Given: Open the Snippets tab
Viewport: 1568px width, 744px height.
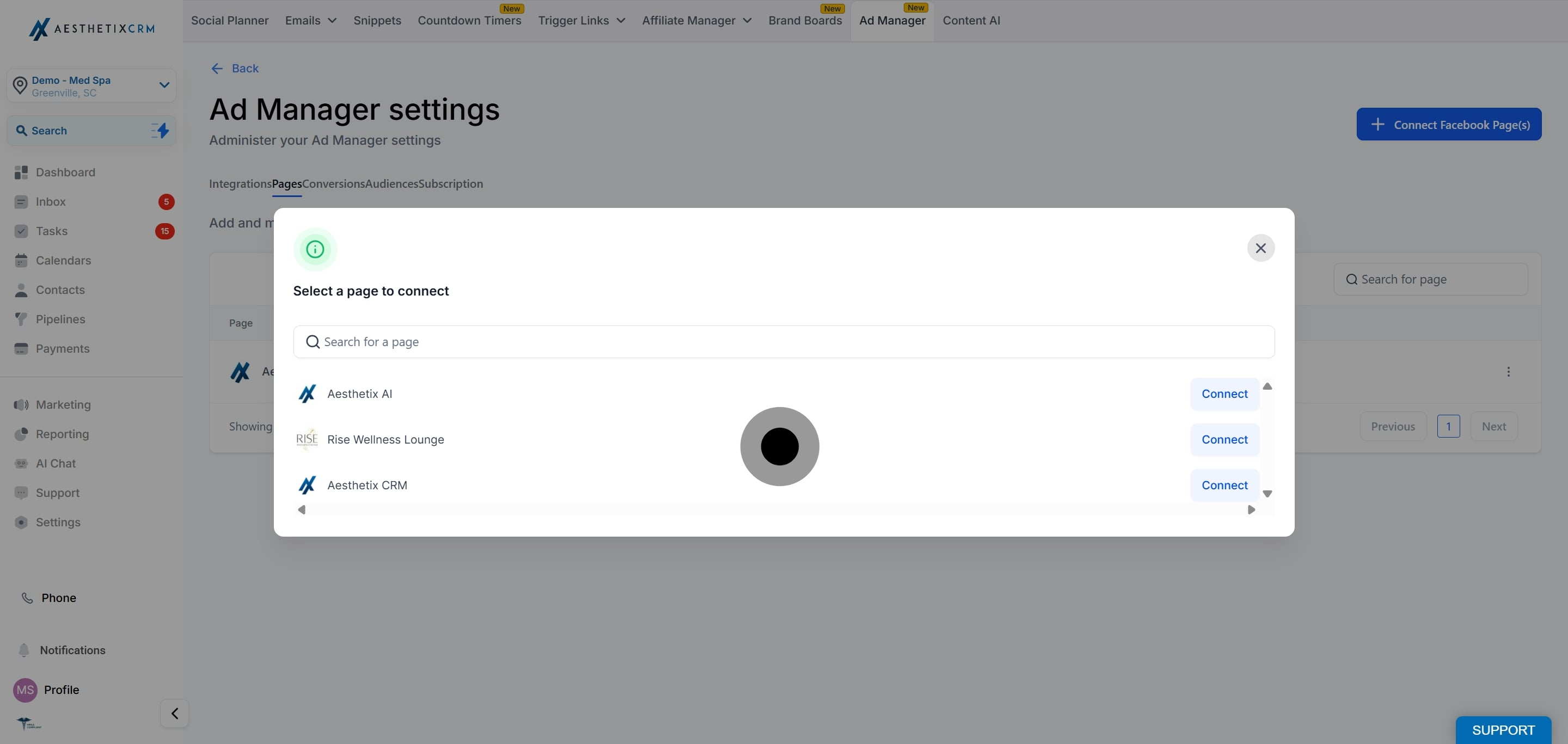Looking at the screenshot, I should pos(377,21).
